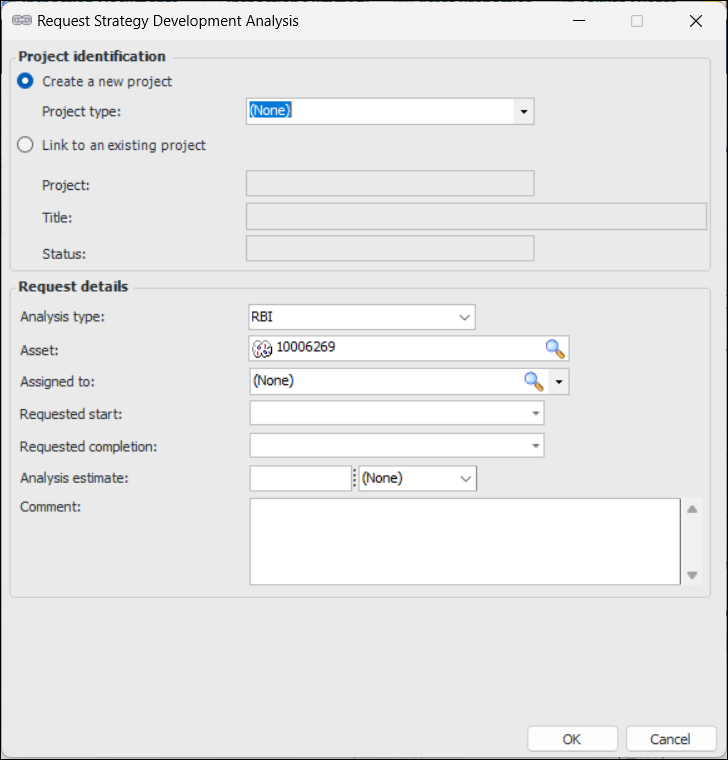Close the Request Strategy Development Analysis dialog
The height and width of the screenshot is (760, 728).
tap(695, 21)
